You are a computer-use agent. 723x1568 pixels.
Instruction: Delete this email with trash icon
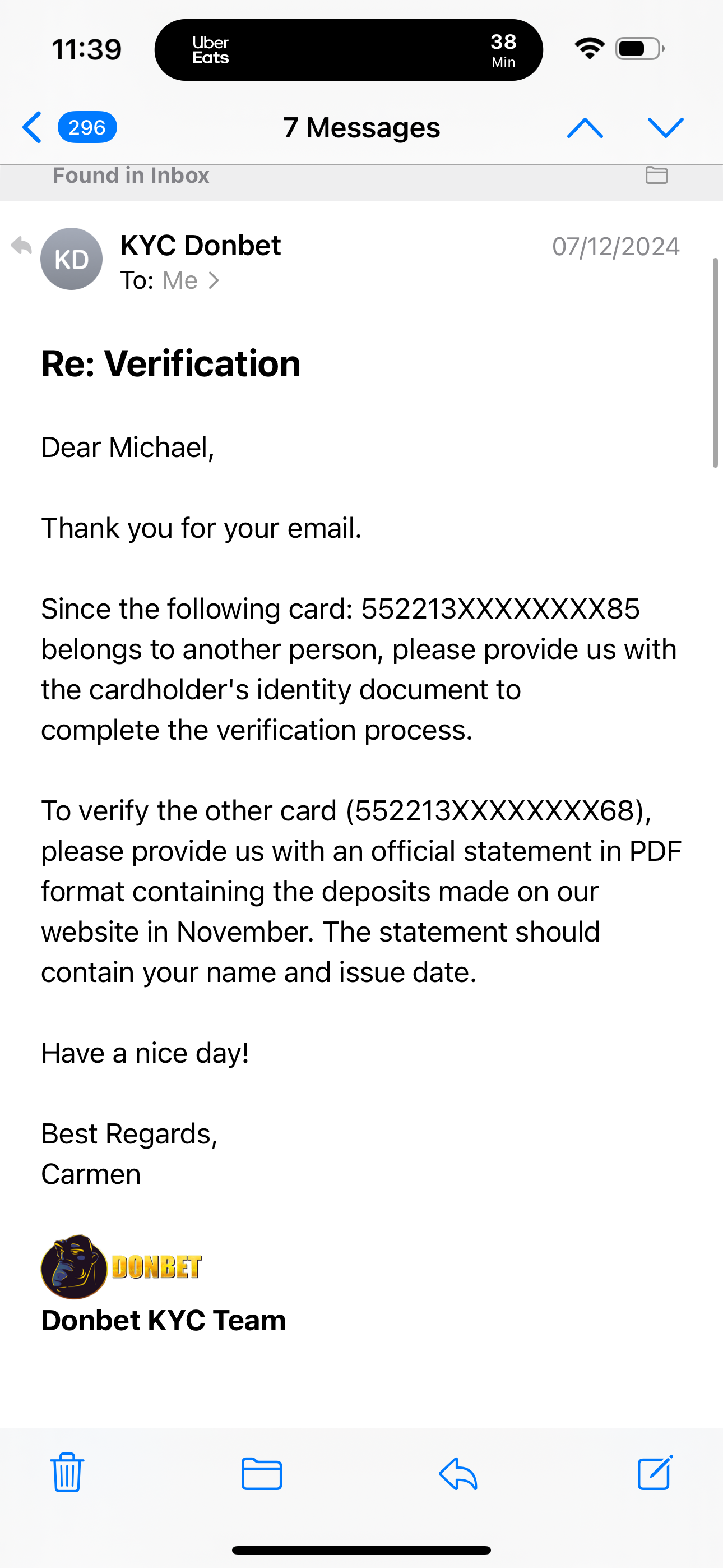pyautogui.click(x=67, y=1473)
